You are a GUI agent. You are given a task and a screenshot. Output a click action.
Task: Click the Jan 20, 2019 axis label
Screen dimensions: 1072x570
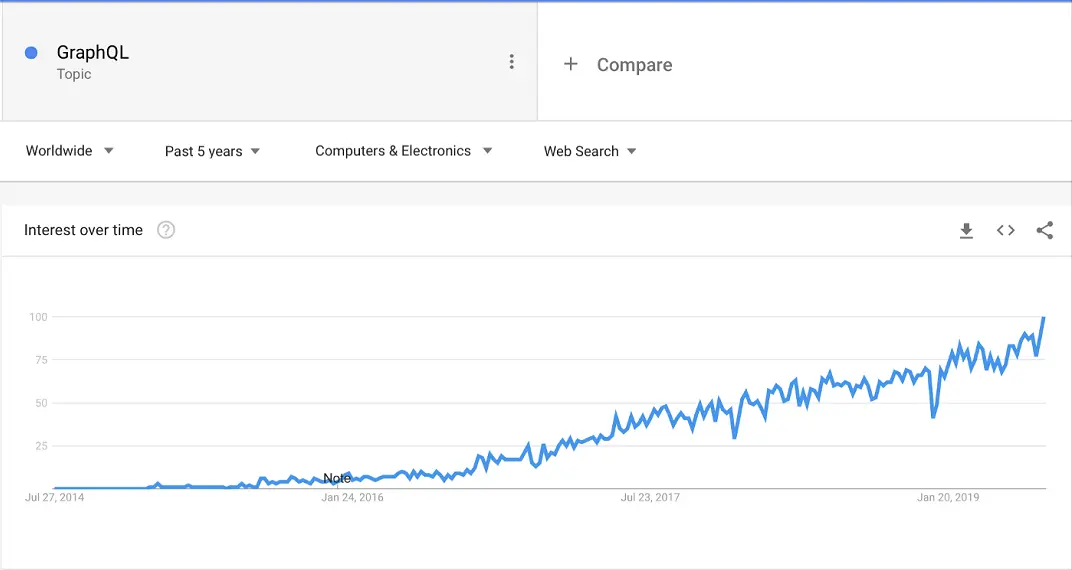tap(948, 498)
